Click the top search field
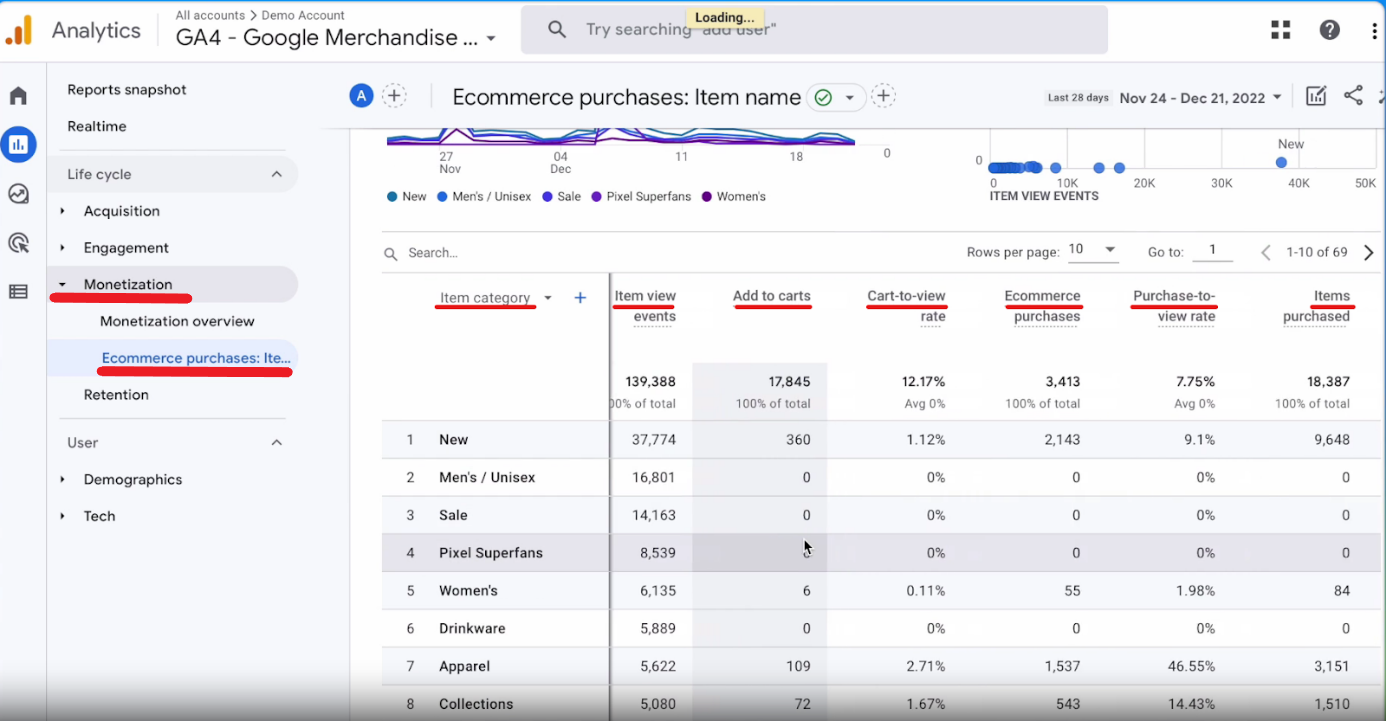This screenshot has height=721, width=1386. coord(814,30)
